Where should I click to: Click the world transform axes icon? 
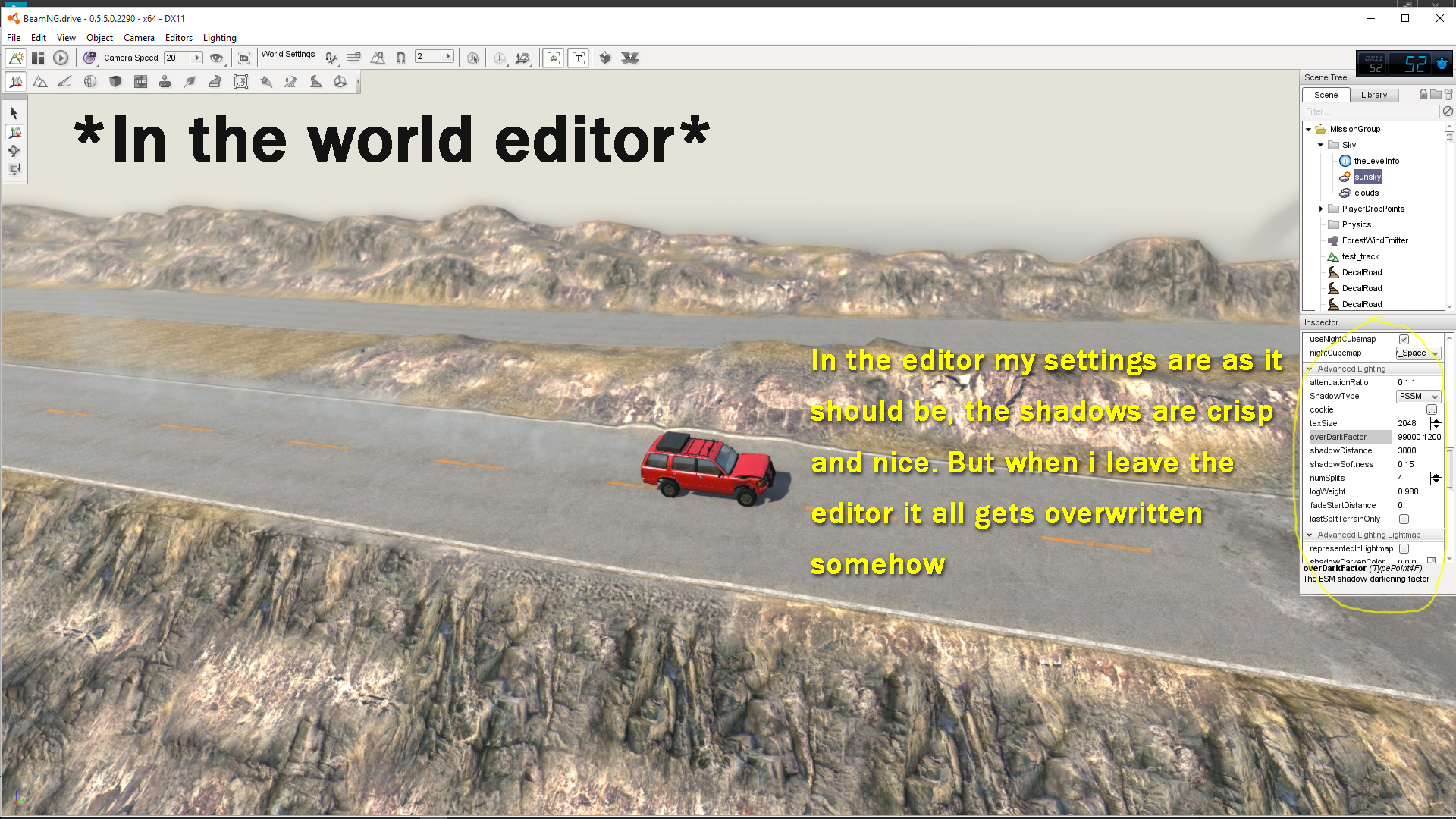522,58
